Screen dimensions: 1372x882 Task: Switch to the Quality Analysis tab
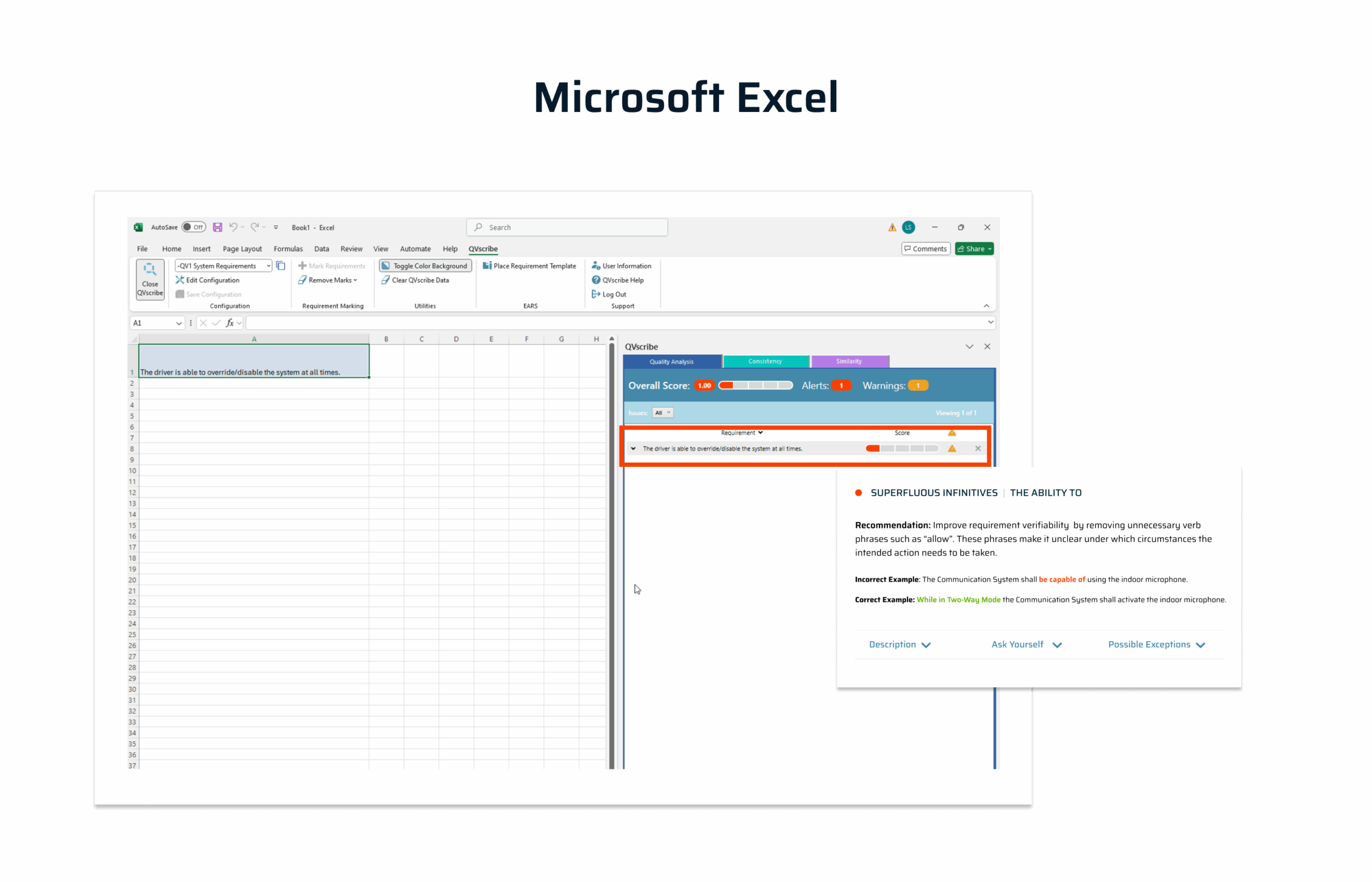click(x=672, y=361)
